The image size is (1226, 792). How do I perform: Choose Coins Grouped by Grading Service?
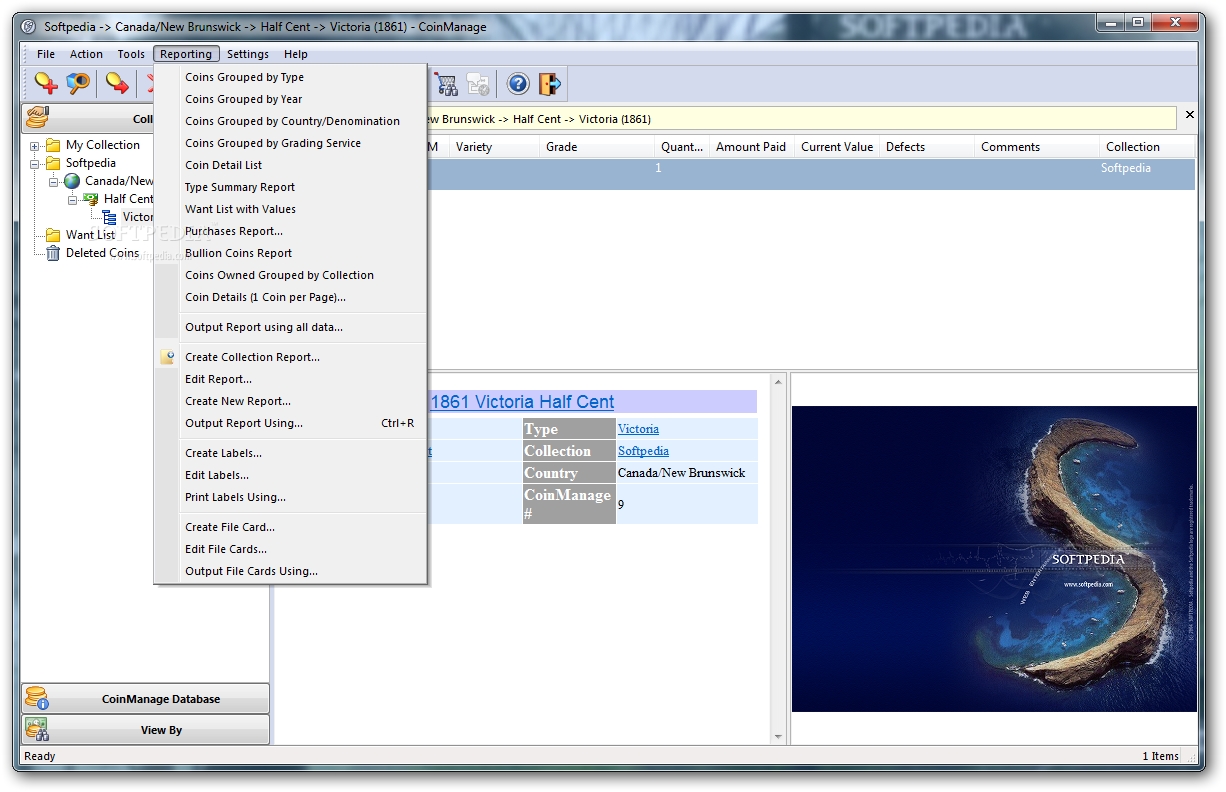(291, 143)
